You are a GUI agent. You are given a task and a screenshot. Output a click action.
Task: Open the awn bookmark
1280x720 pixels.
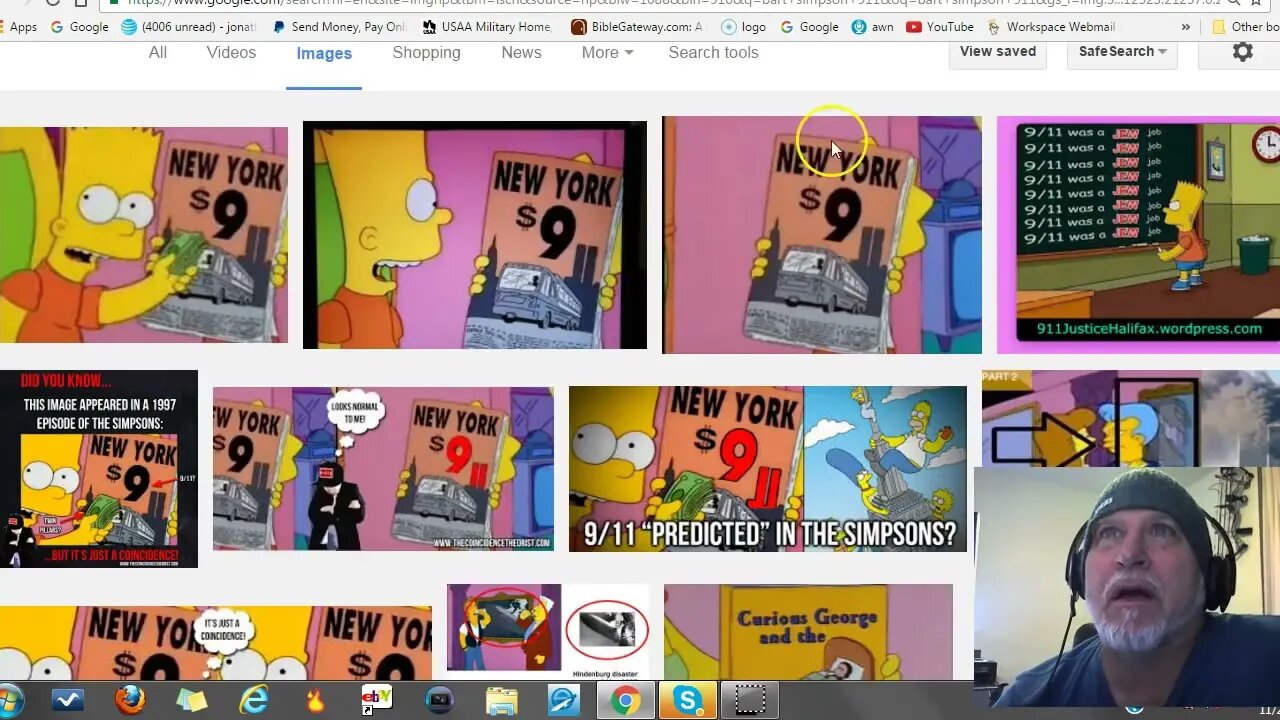(872, 27)
